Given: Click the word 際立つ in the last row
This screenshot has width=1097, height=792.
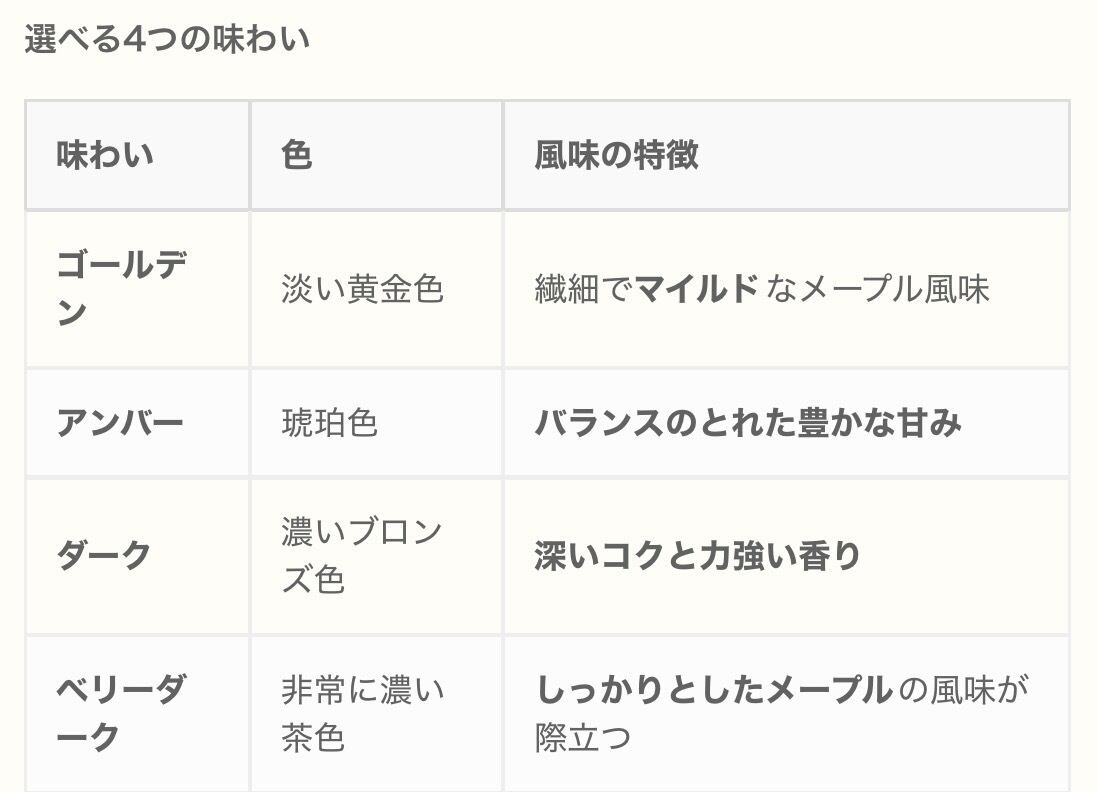Looking at the screenshot, I should pyautogui.click(x=583, y=738).
